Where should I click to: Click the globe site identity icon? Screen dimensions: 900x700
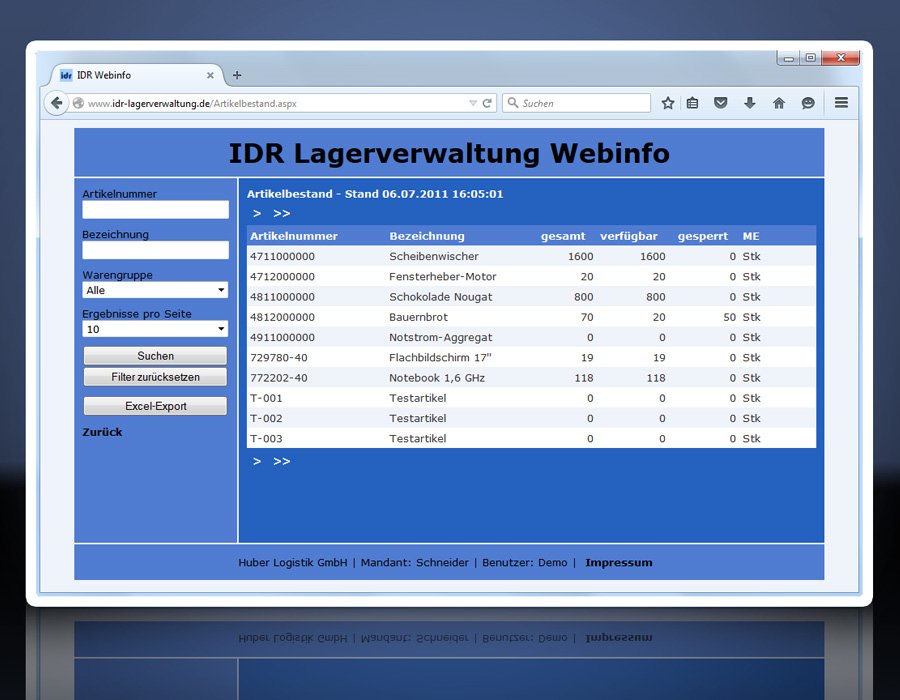pos(78,103)
